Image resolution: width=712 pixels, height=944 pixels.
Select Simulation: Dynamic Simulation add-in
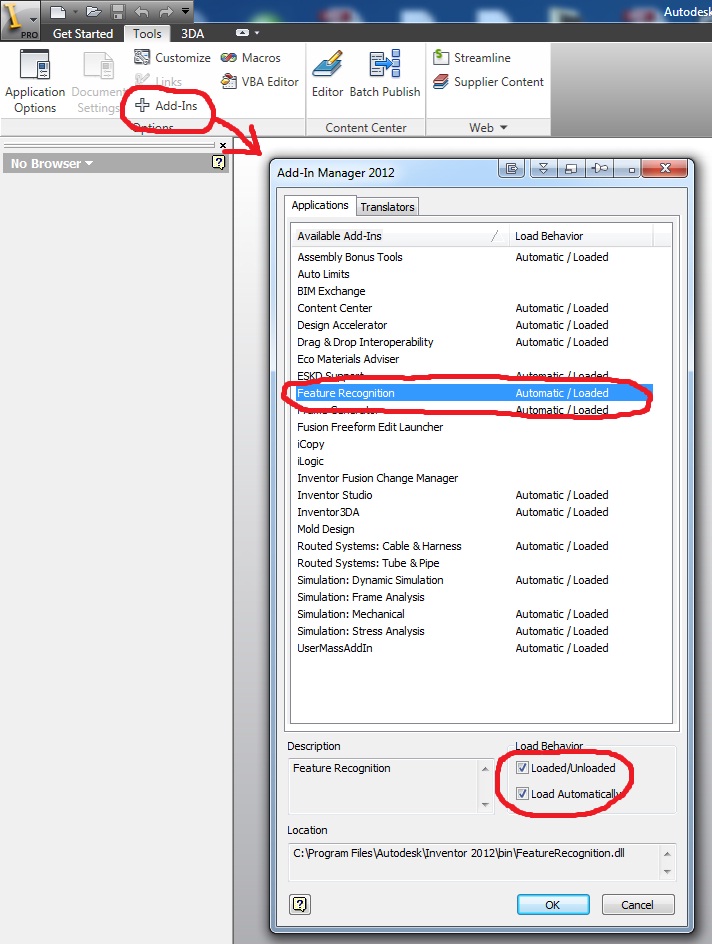[474, 580]
